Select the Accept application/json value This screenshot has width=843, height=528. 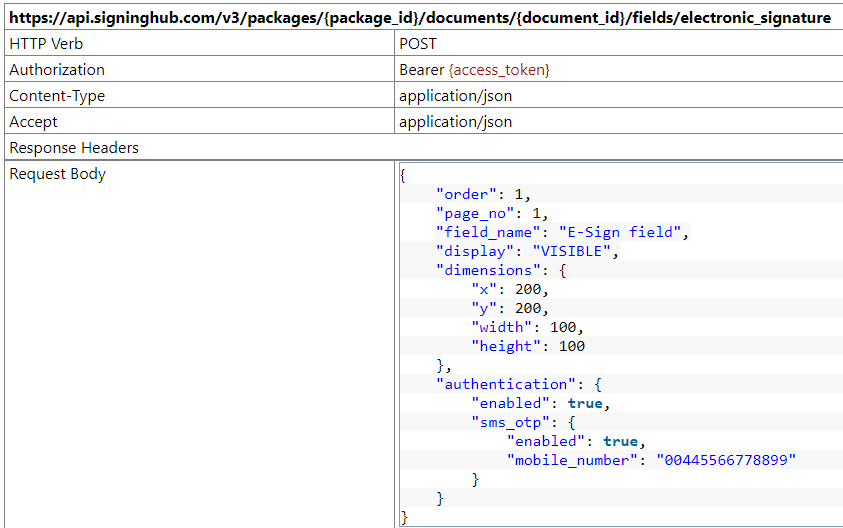(455, 122)
